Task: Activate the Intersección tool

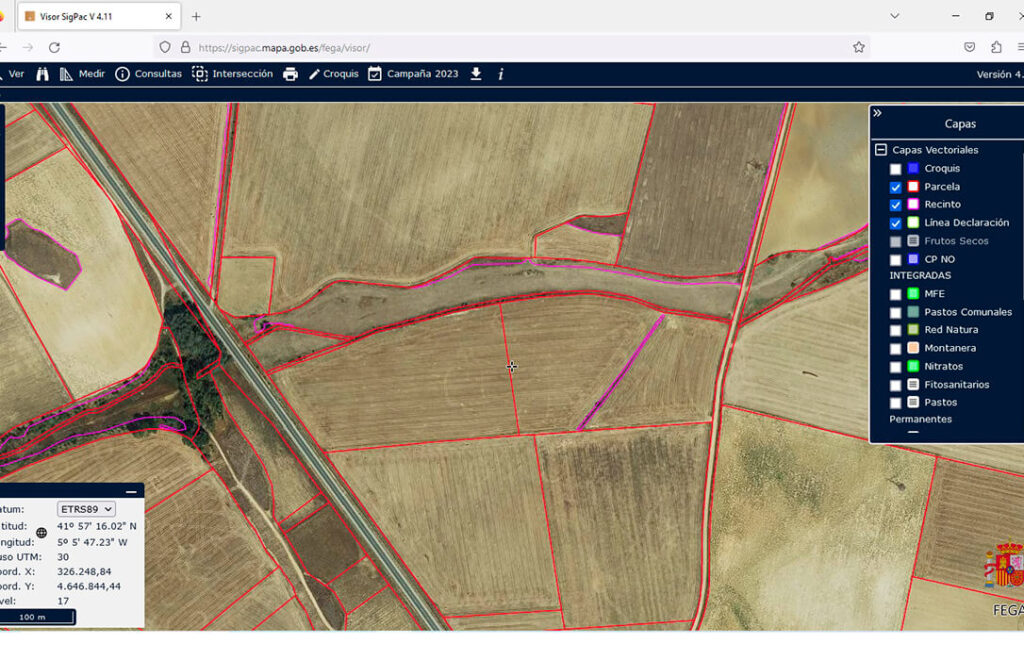Action: tap(232, 74)
